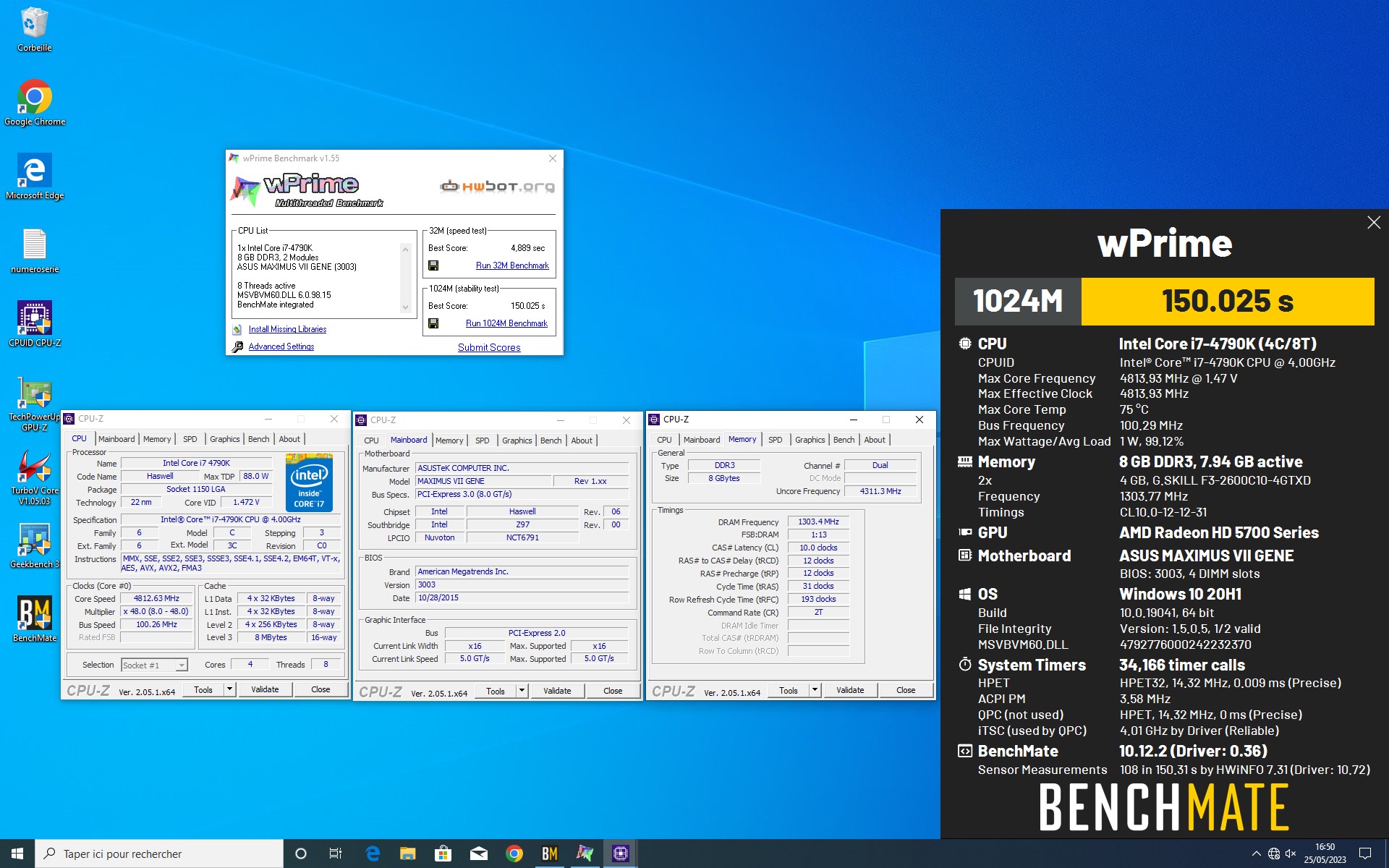Show hidden tray icons chevron
The width and height of the screenshot is (1389, 868).
pyautogui.click(x=1256, y=854)
